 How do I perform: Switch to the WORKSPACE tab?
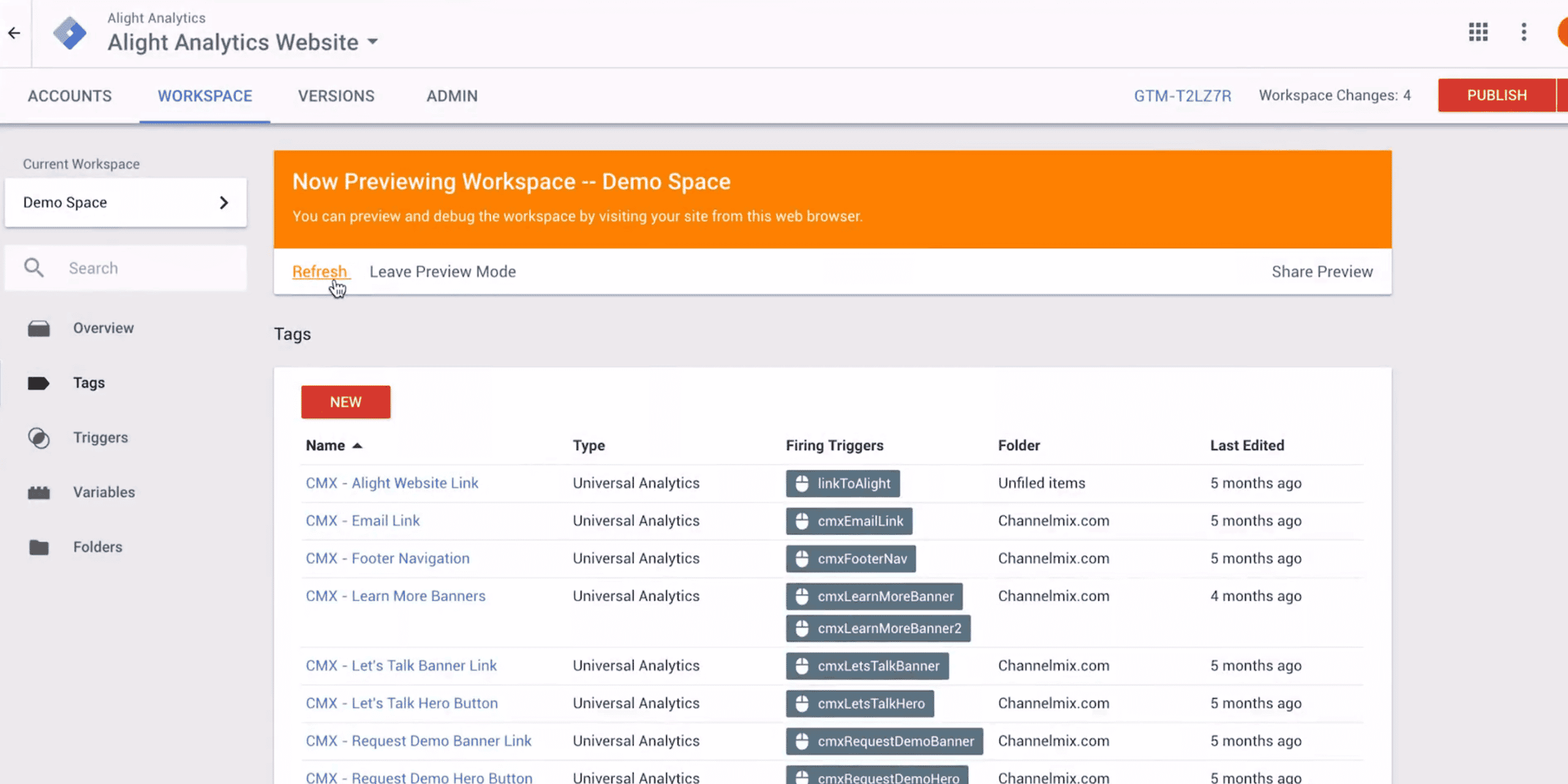[205, 96]
